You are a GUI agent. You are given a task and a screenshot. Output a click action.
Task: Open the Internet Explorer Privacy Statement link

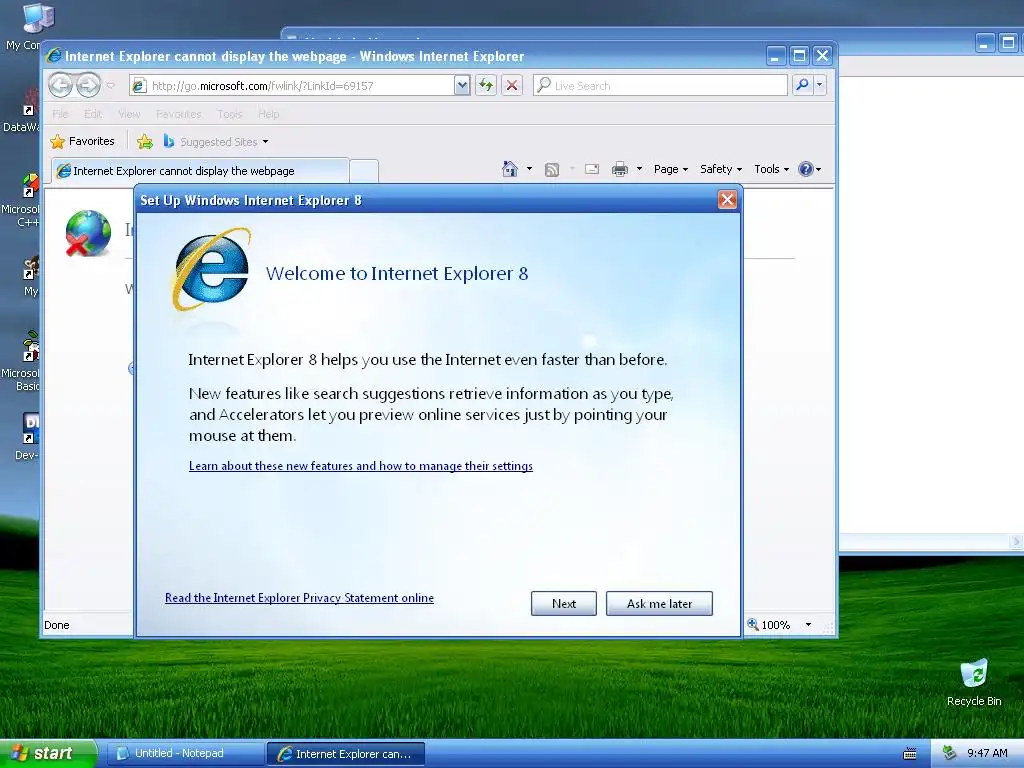(x=299, y=598)
